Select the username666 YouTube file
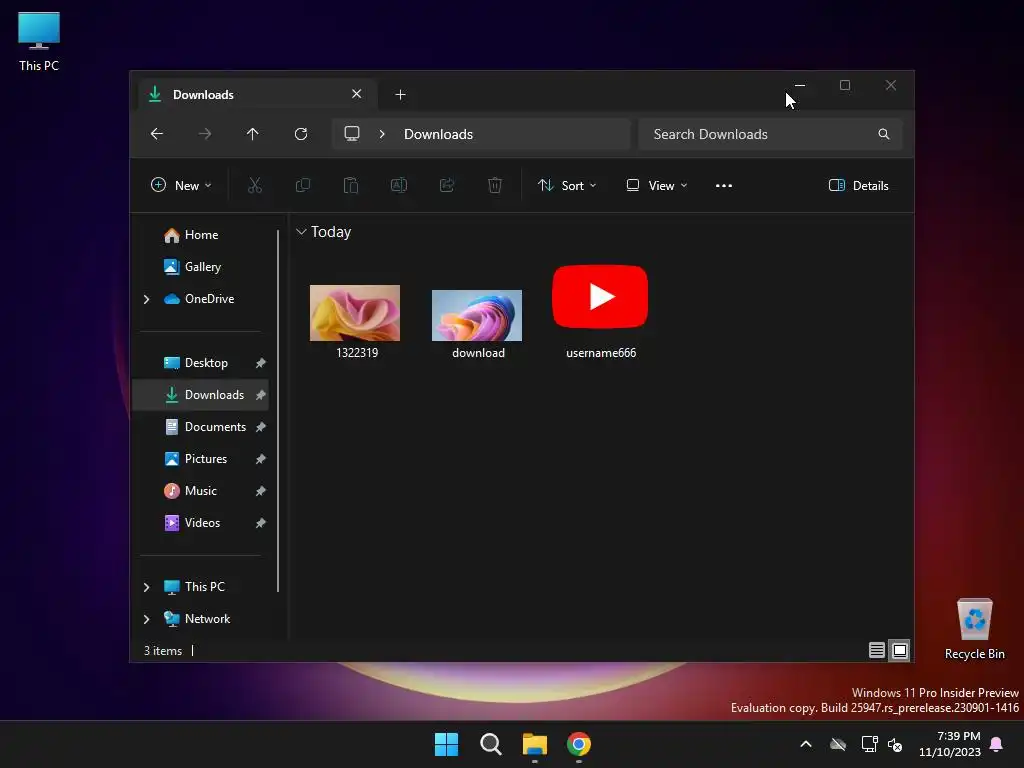This screenshot has width=1024, height=768. (x=600, y=312)
